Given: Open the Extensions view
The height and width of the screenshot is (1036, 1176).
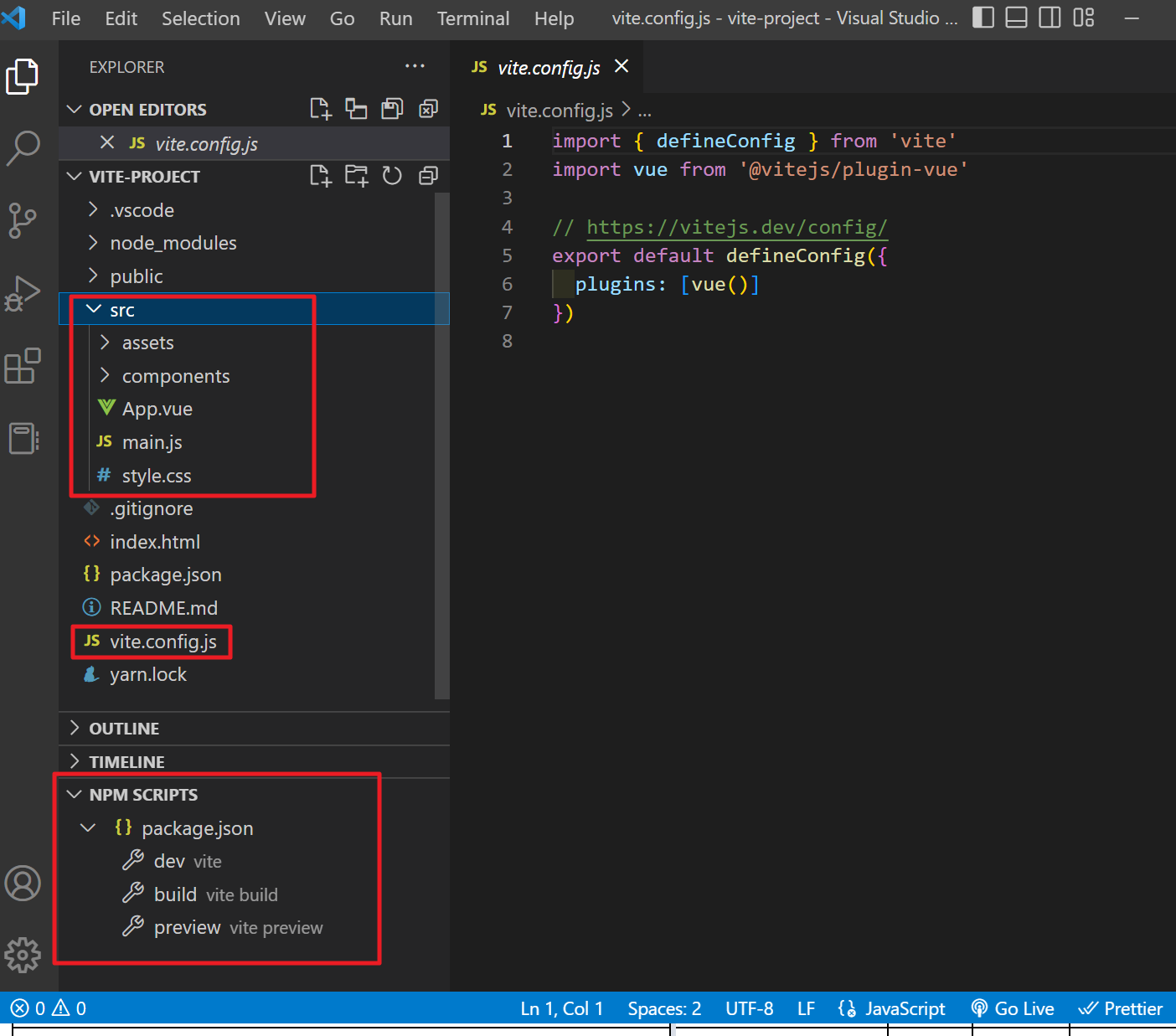Looking at the screenshot, I should [23, 366].
